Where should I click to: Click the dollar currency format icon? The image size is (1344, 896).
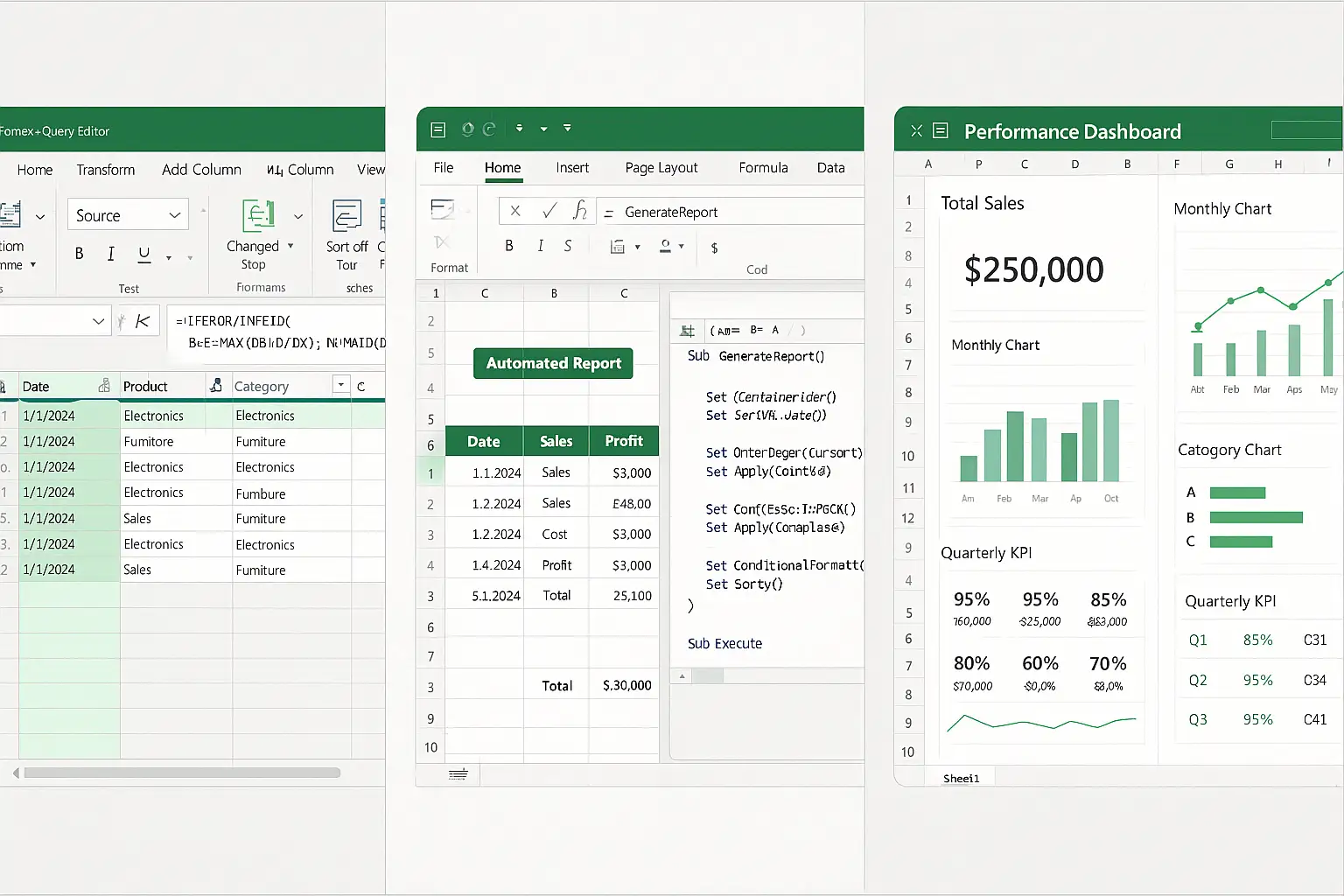point(714,248)
